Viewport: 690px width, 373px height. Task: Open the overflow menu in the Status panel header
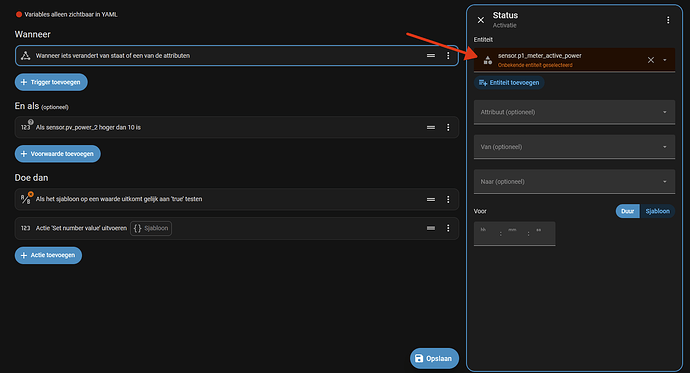coord(668,20)
